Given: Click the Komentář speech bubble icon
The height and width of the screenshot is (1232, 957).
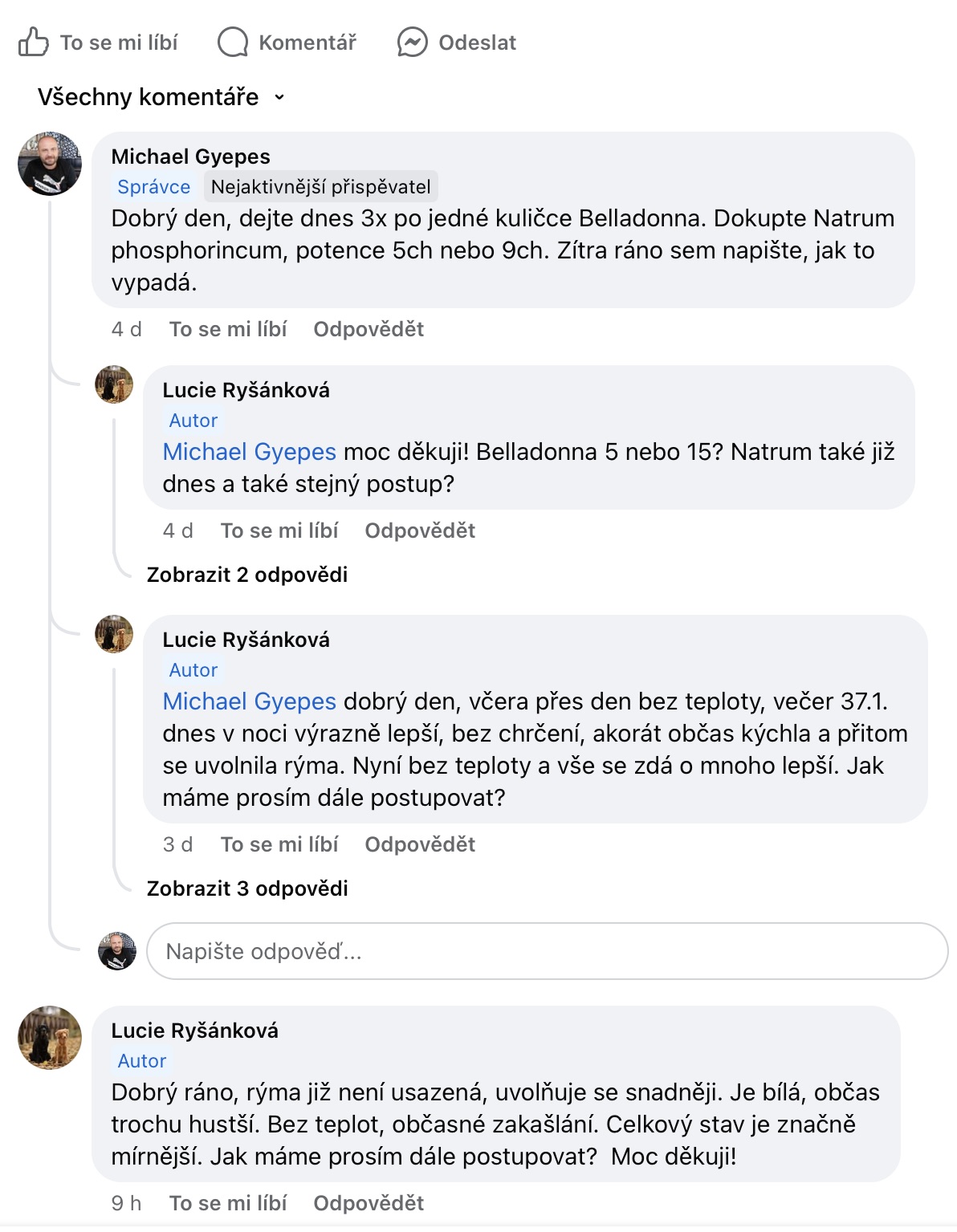Looking at the screenshot, I should [233, 43].
